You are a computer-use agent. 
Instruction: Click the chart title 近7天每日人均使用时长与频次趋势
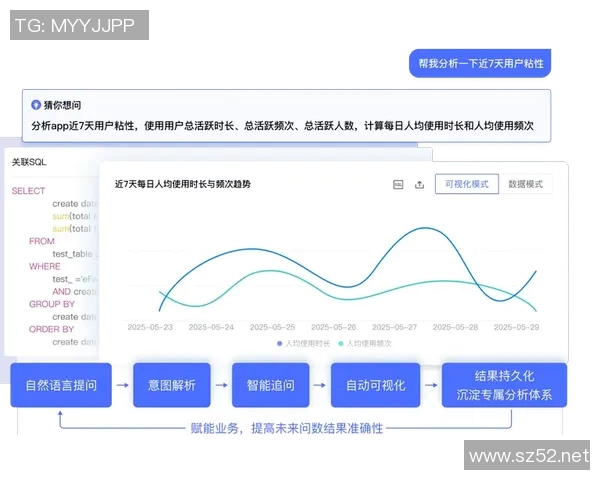[x=183, y=184]
